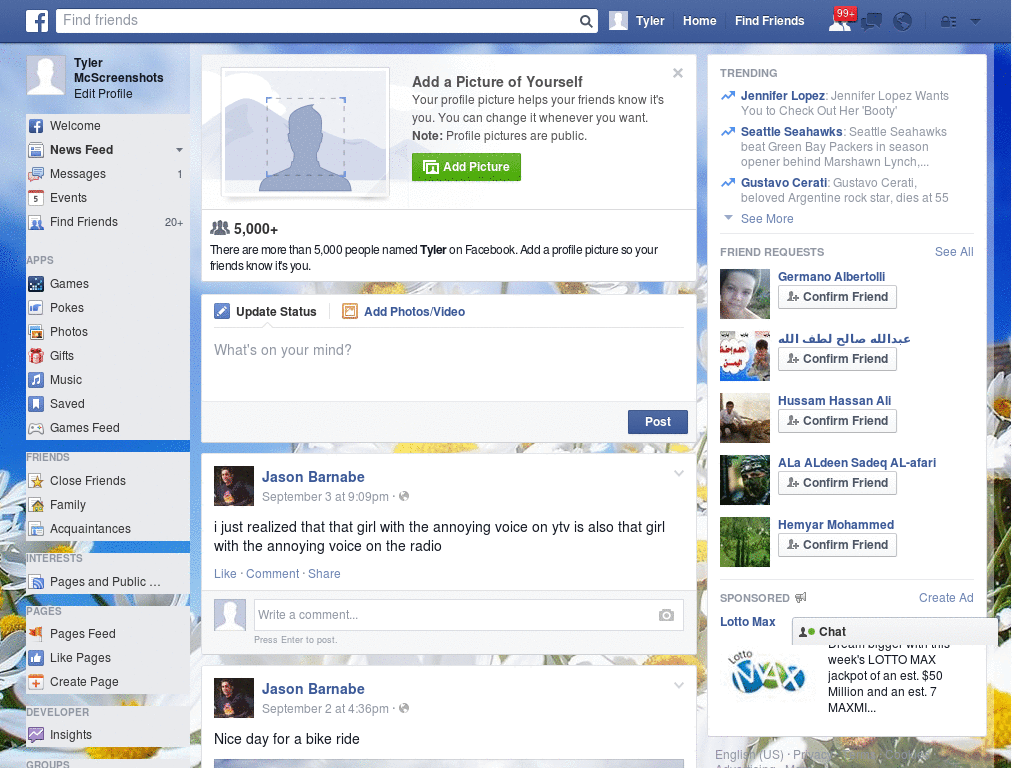Image resolution: width=1024 pixels, height=768 pixels.
Task: Click Edit Profile link
Action: click(103, 94)
